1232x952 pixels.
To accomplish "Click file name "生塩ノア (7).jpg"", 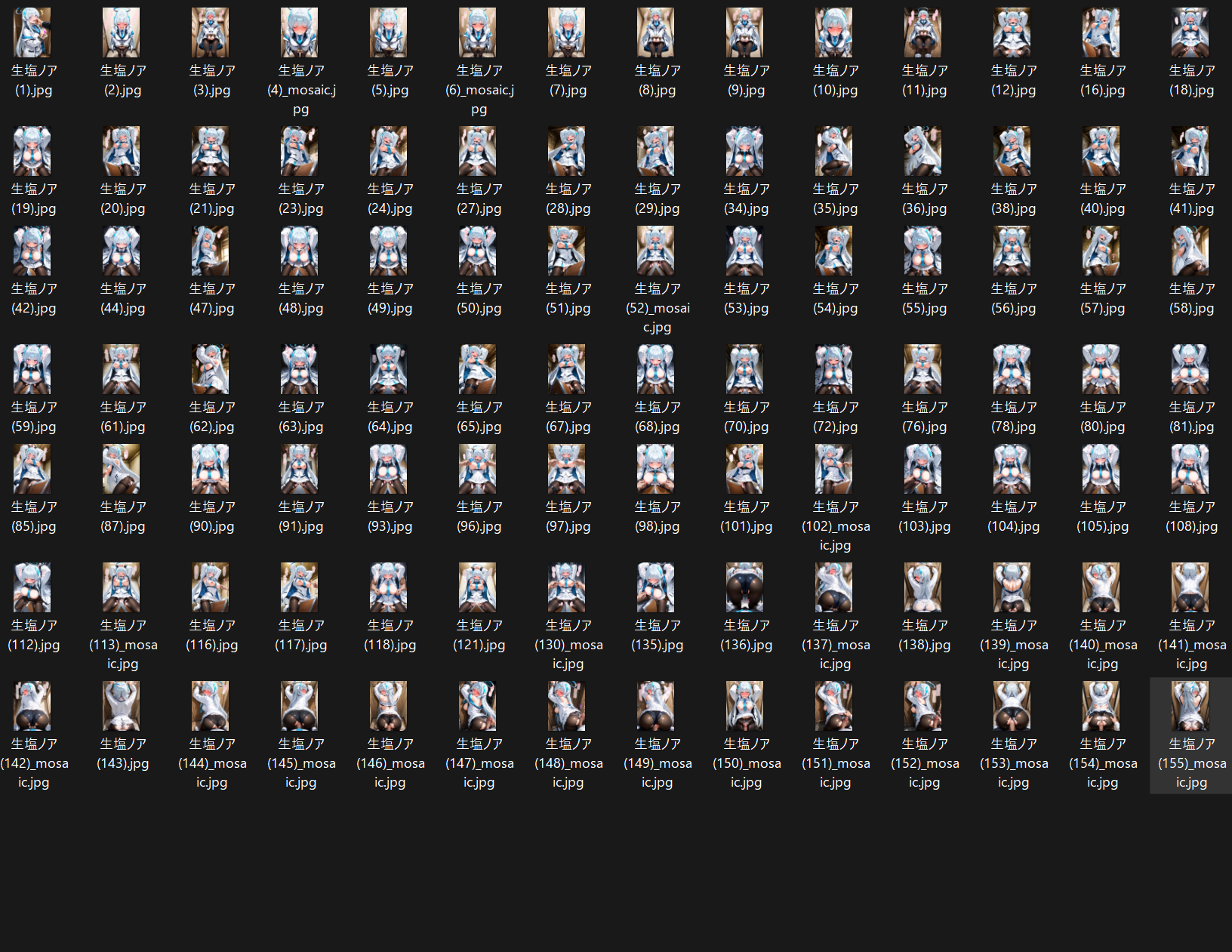I will [x=568, y=80].
